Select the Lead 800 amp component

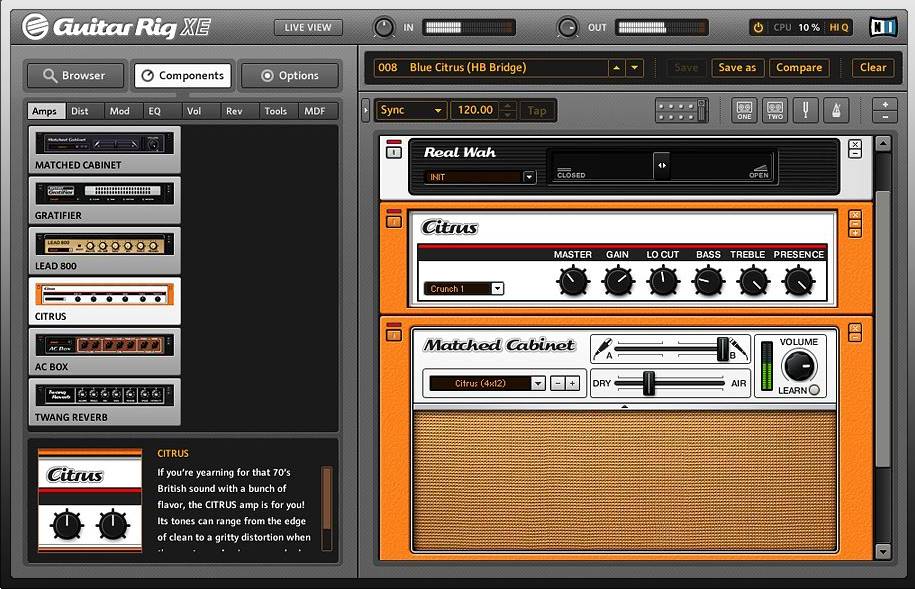pyautogui.click(x=104, y=250)
